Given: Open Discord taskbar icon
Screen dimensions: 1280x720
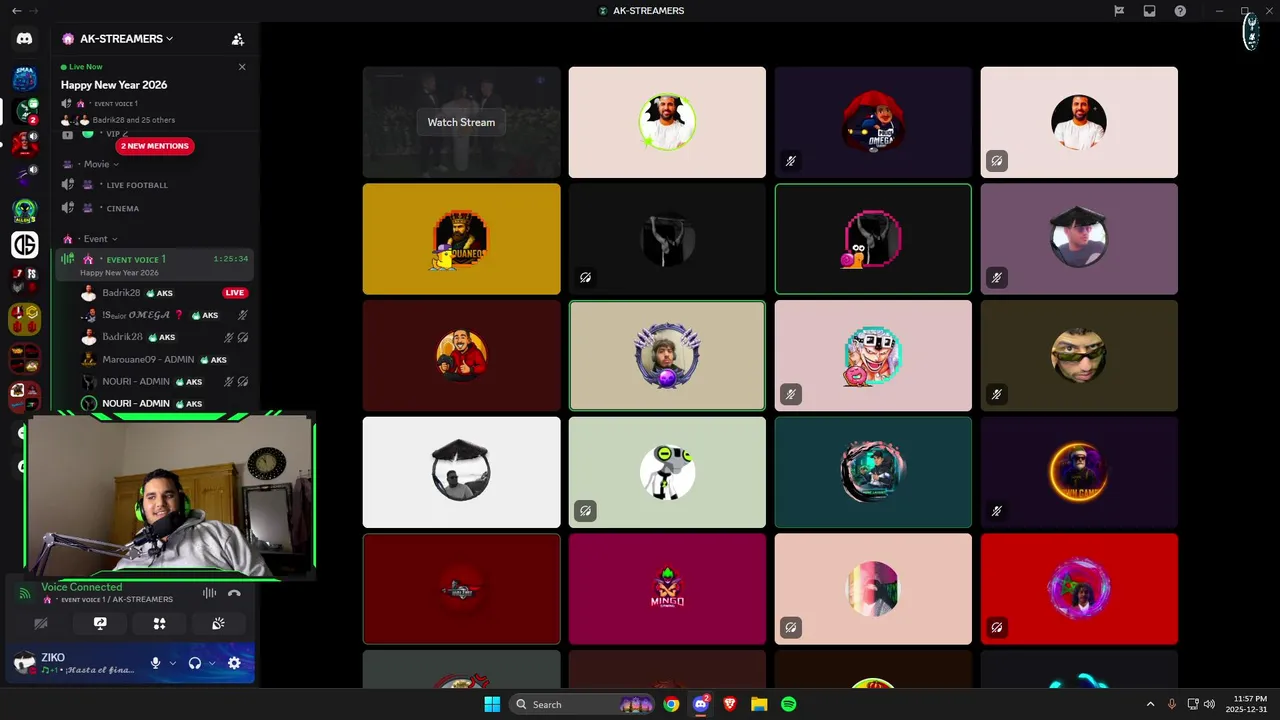Looking at the screenshot, I should point(701,704).
